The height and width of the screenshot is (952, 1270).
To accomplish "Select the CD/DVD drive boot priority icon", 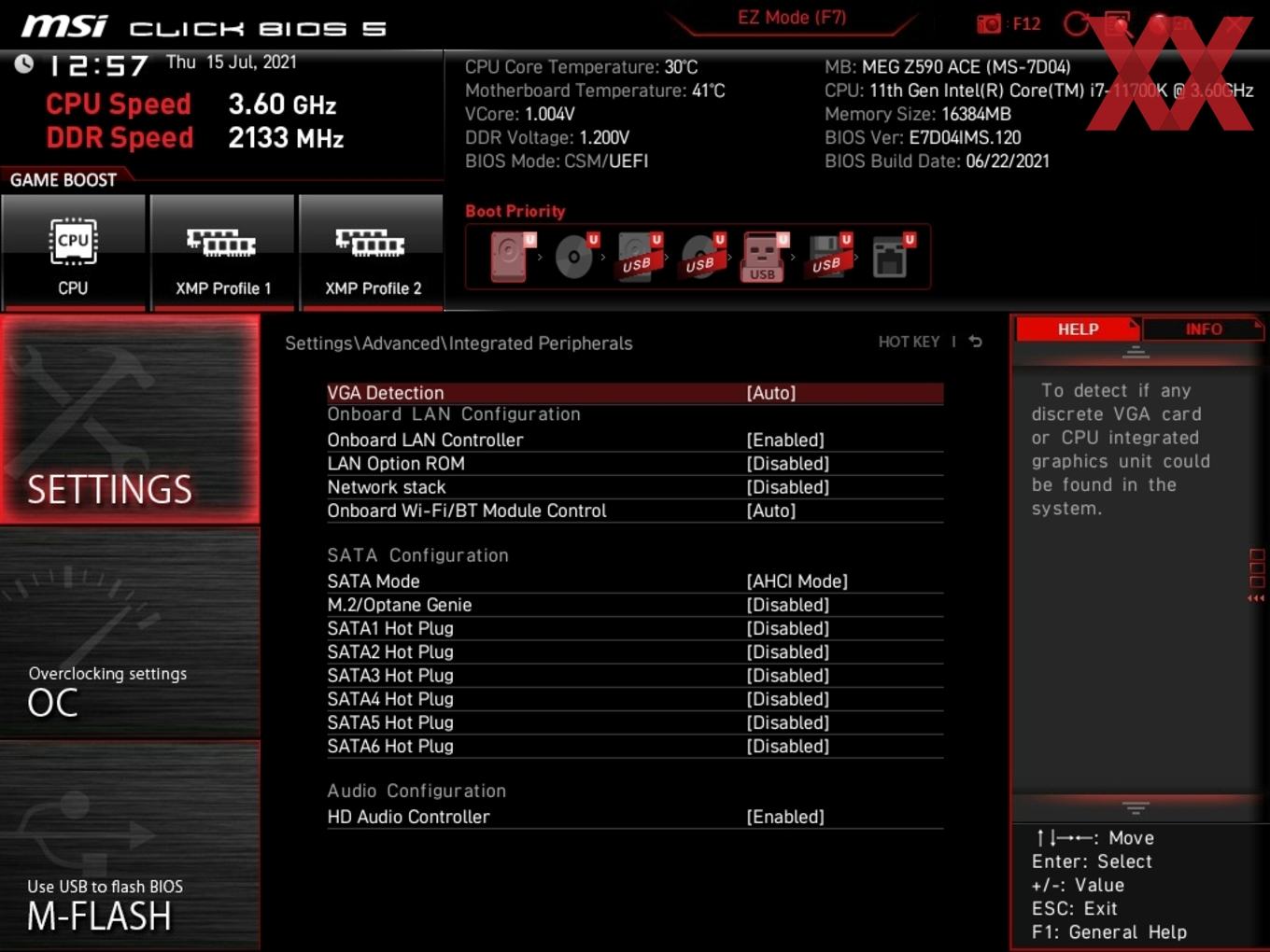I will [x=575, y=257].
